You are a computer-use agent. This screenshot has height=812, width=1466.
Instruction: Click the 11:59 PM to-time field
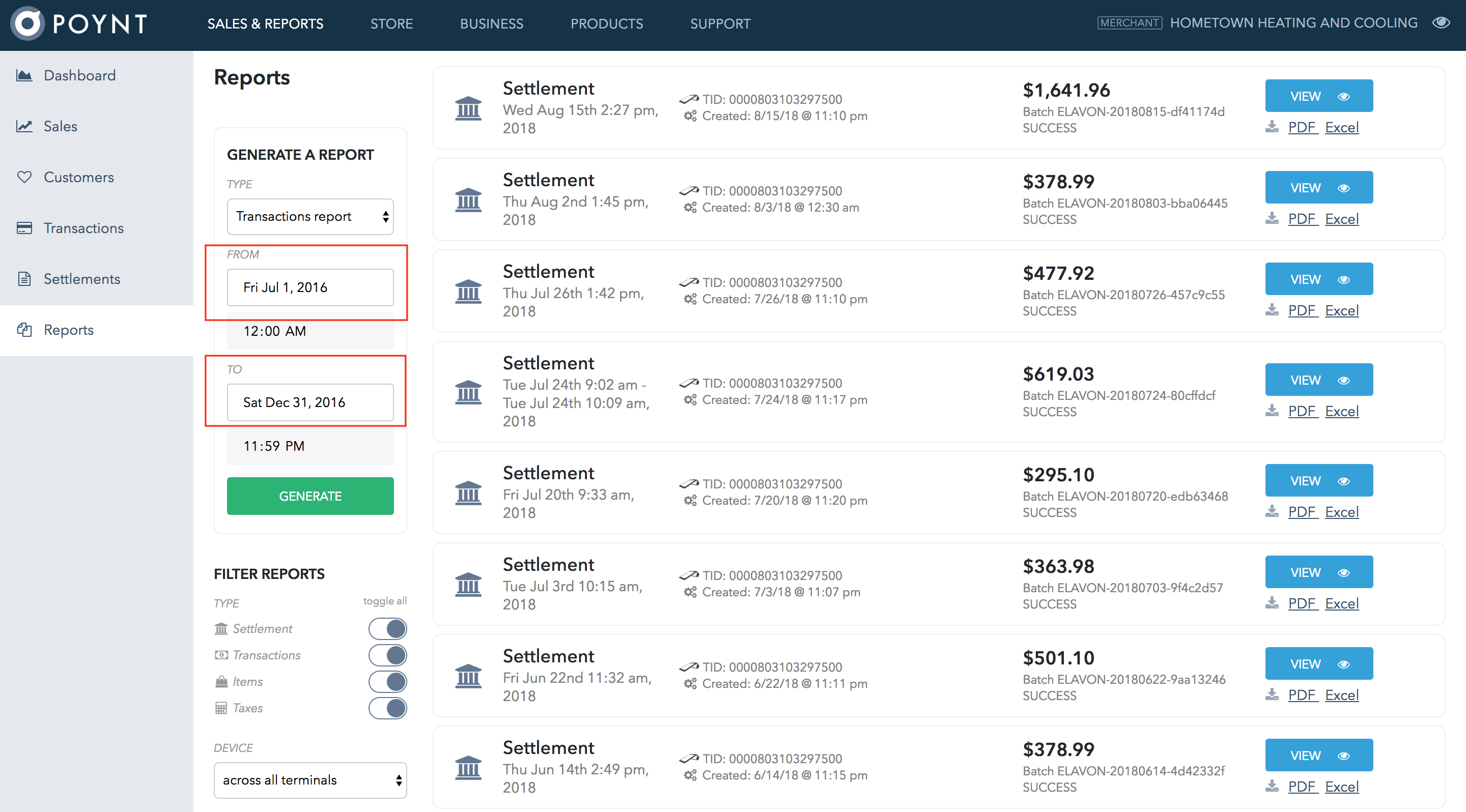tap(310, 446)
